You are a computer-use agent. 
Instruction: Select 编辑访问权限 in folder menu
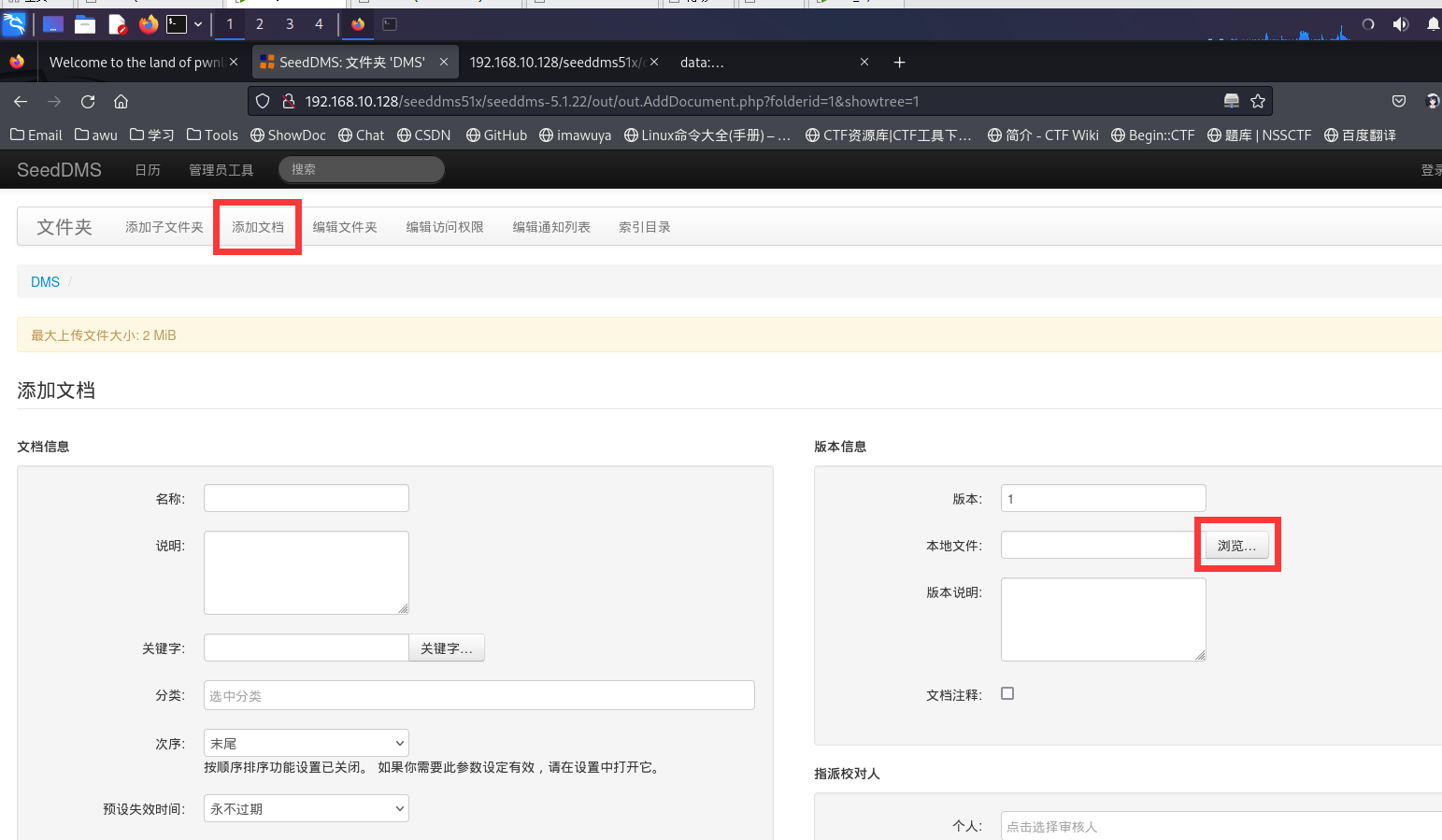[445, 227]
